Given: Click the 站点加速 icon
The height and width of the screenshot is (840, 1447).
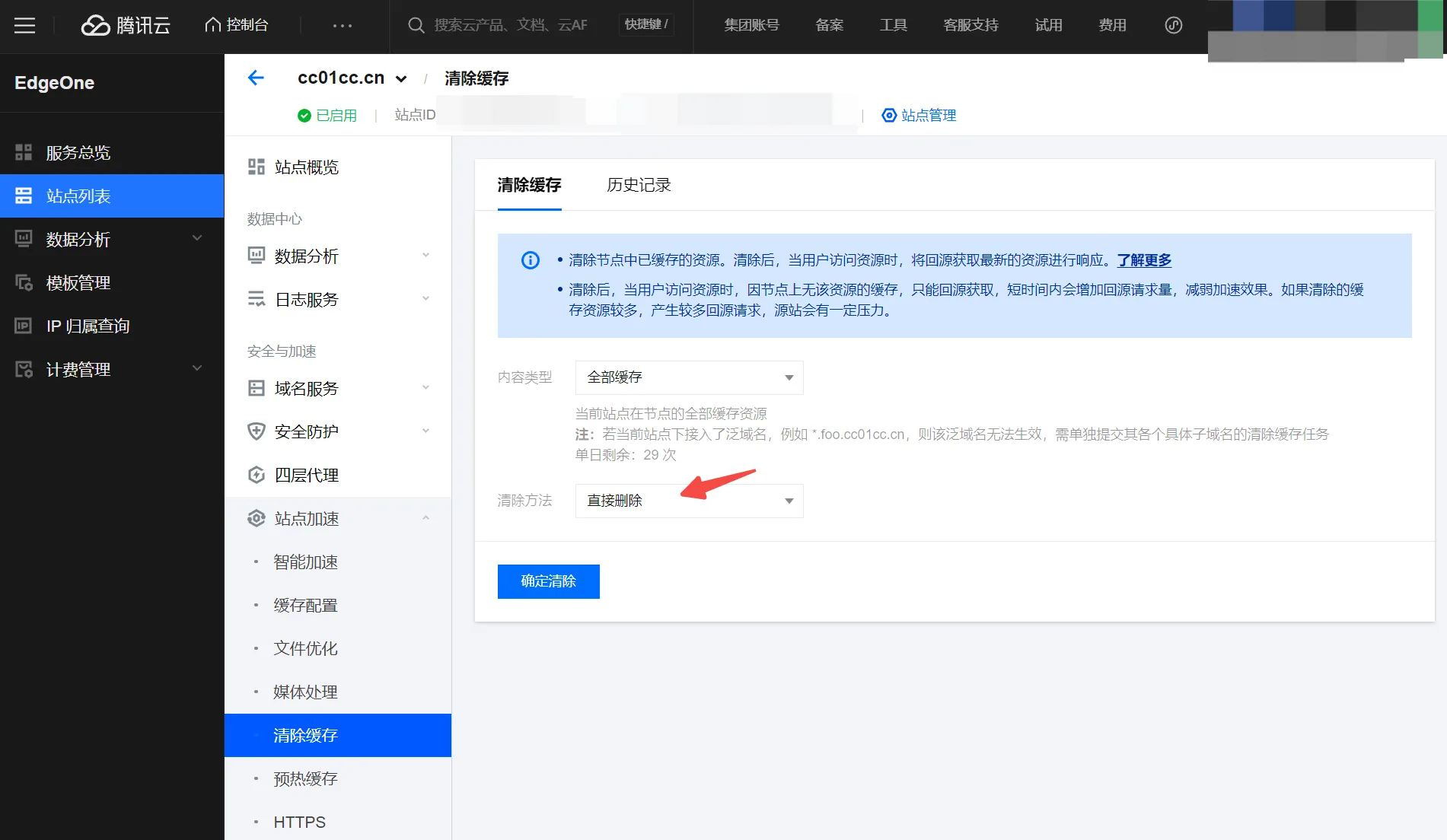Looking at the screenshot, I should (257, 518).
